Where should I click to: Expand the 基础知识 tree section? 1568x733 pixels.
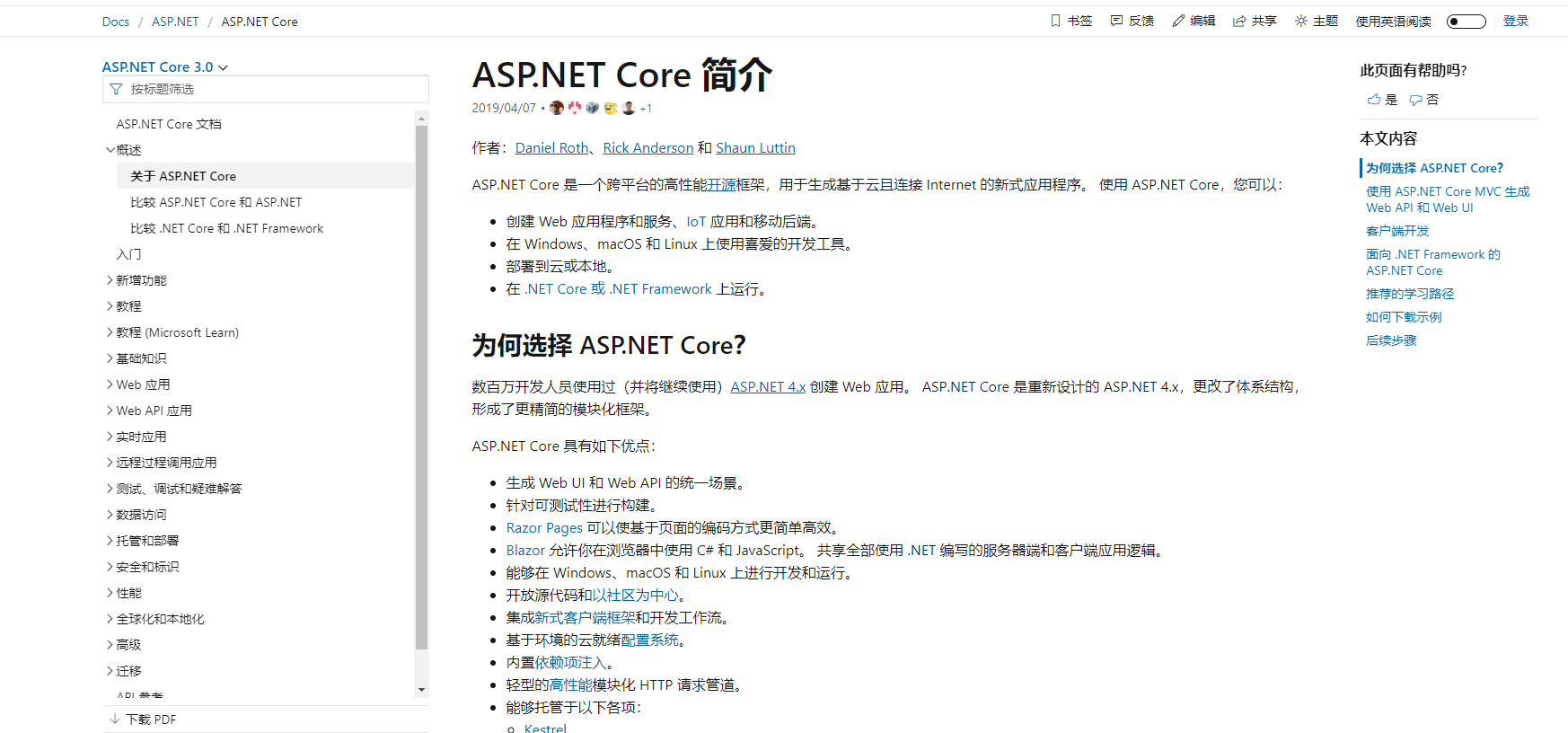point(110,358)
